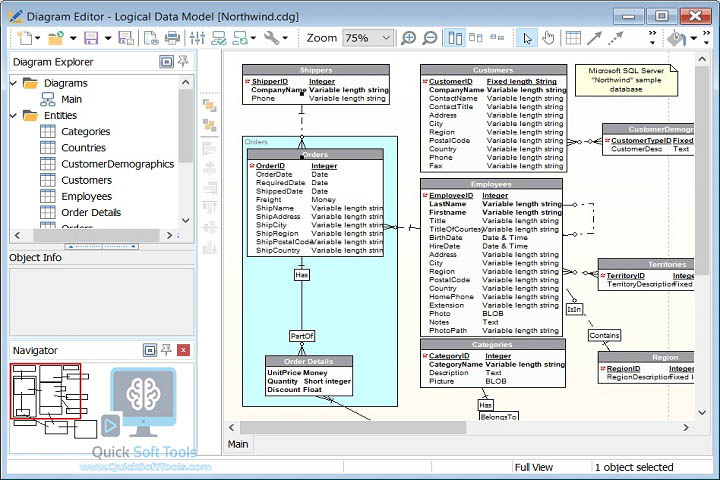Show more tools toolbar overflow chevron
Screen dimensions: 720x480
tap(652, 38)
